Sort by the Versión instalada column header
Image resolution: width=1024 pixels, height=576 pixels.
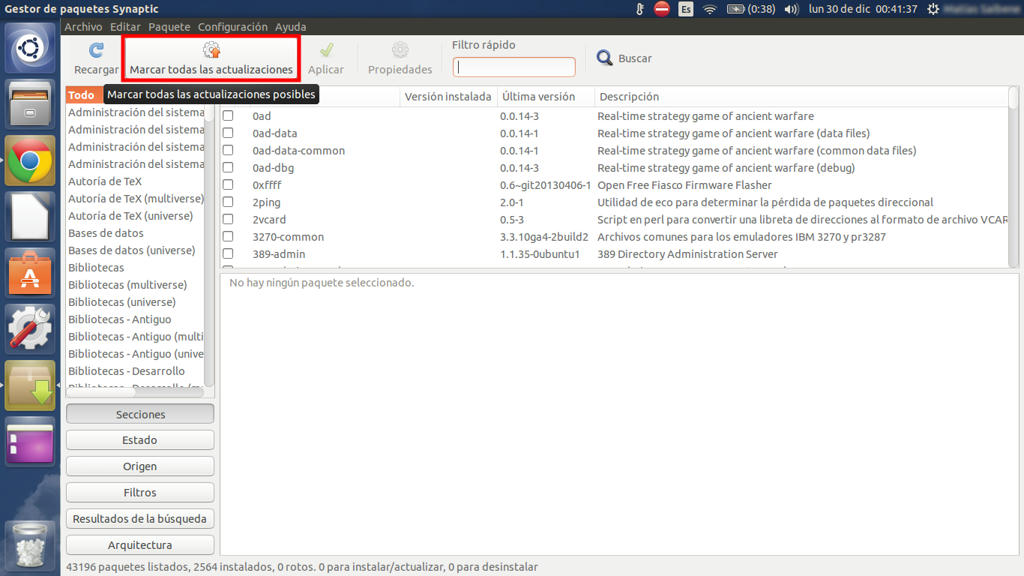point(448,97)
